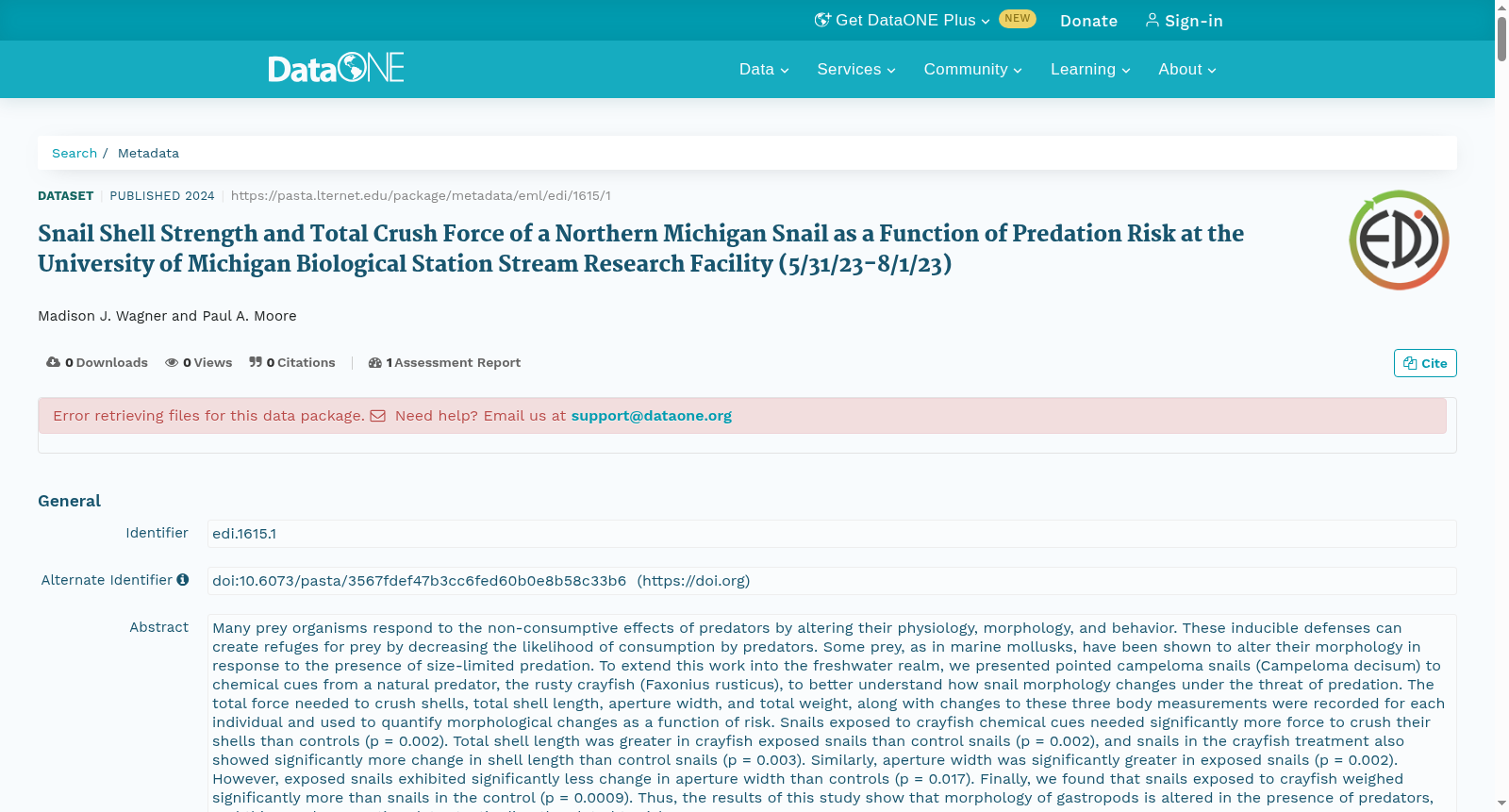
Task: Click the scrollbar up arrow
Action: [x=1501, y=7]
